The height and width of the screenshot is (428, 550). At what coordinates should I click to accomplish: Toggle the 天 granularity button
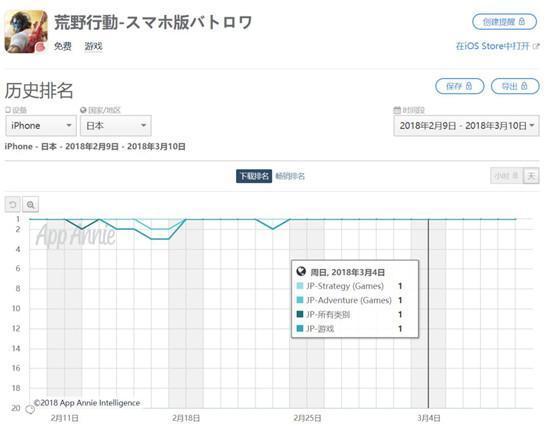(531, 176)
